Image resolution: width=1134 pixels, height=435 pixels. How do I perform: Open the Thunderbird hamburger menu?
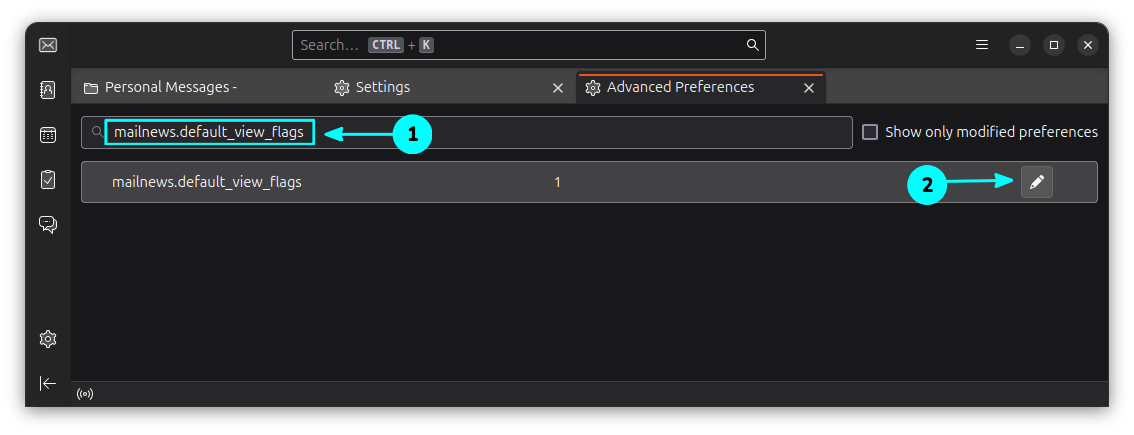(982, 45)
